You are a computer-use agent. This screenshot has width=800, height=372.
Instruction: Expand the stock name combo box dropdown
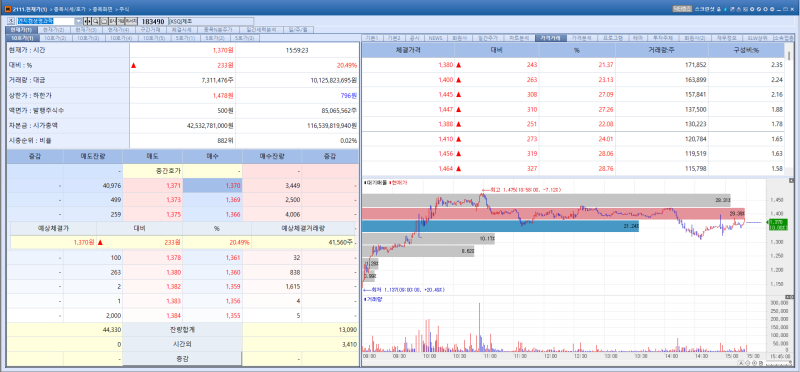pos(79,21)
